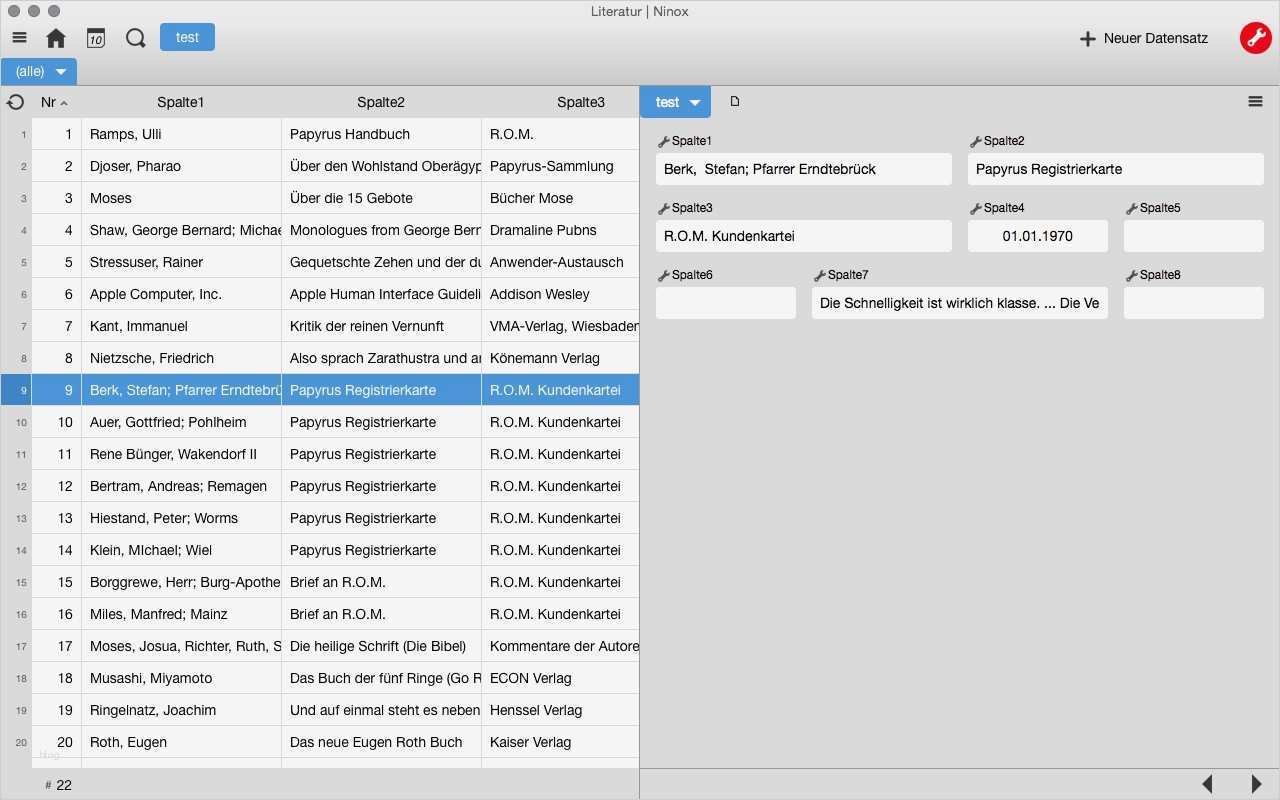
Task: Open the attachments page icon
Action: click(735, 101)
